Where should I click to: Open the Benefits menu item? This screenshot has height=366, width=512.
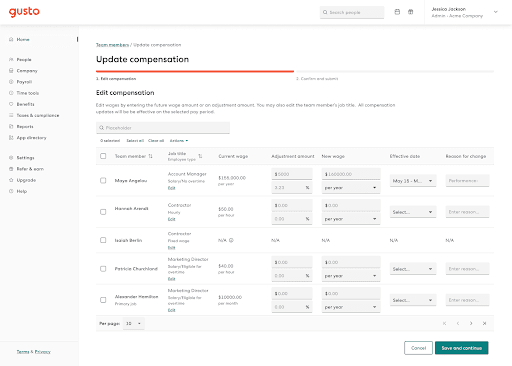click(26, 104)
